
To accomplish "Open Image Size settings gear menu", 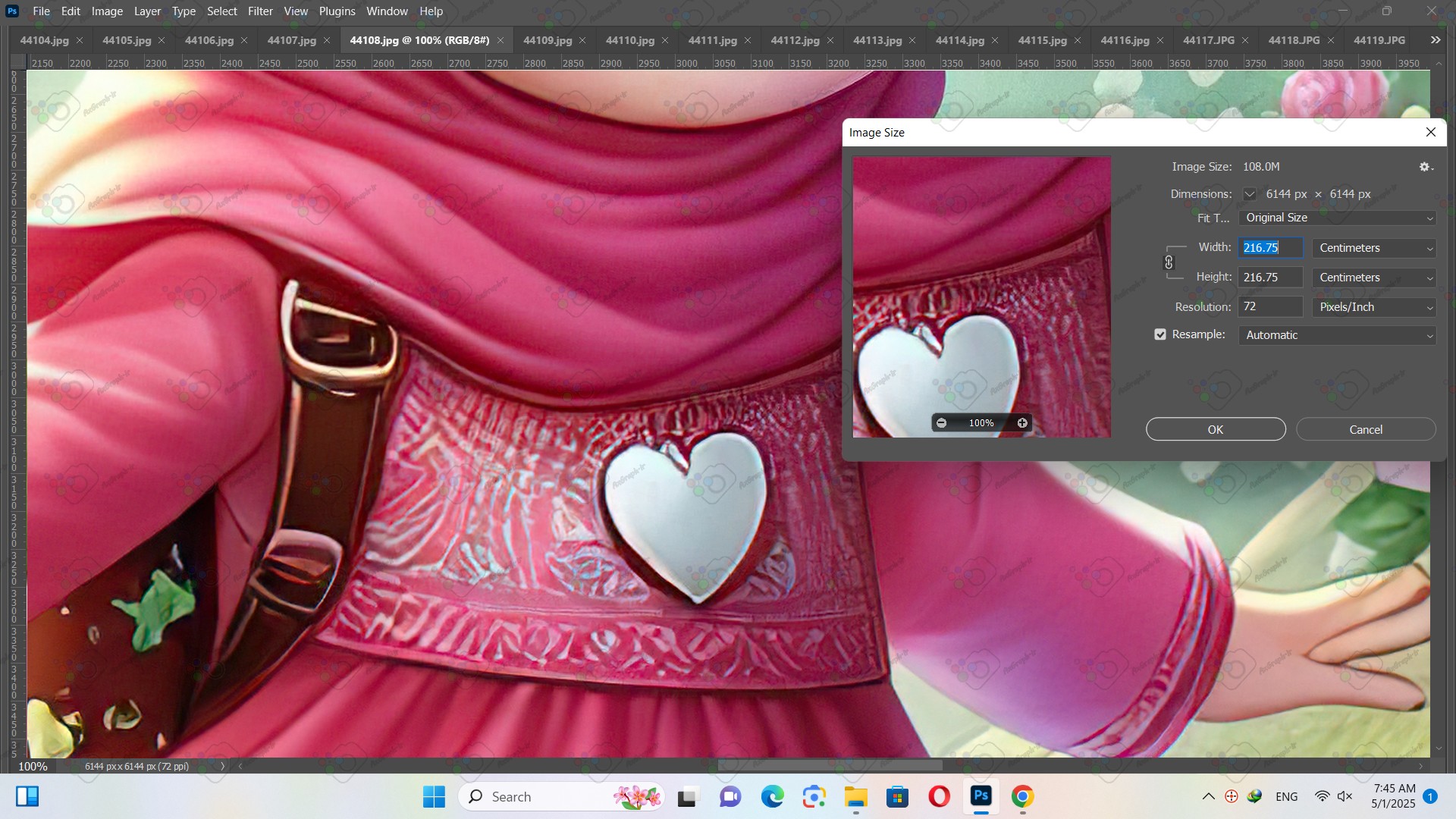I will 1426,167.
